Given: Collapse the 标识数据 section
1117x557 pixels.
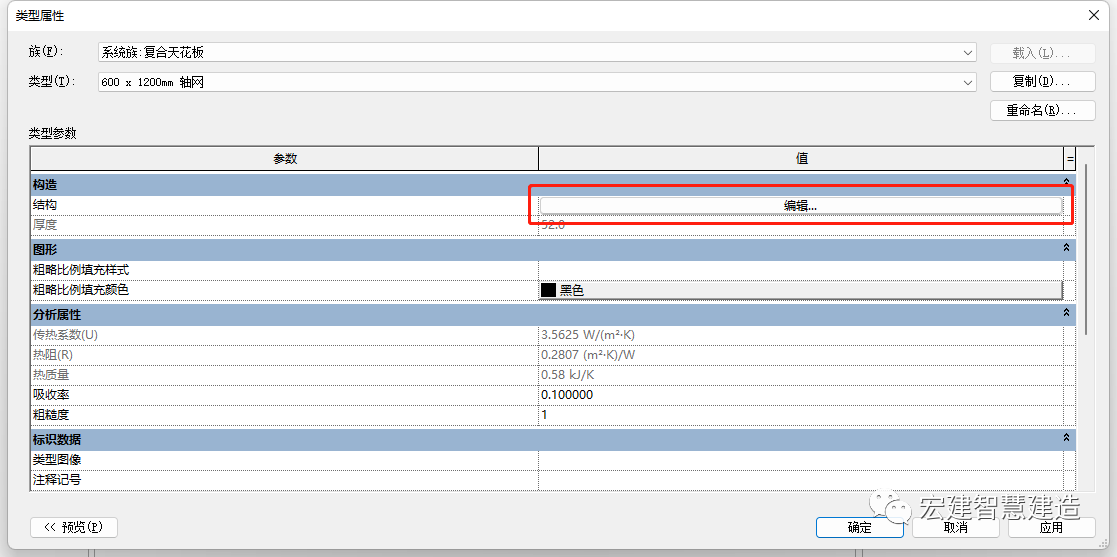Looking at the screenshot, I should pyautogui.click(x=1066, y=437).
